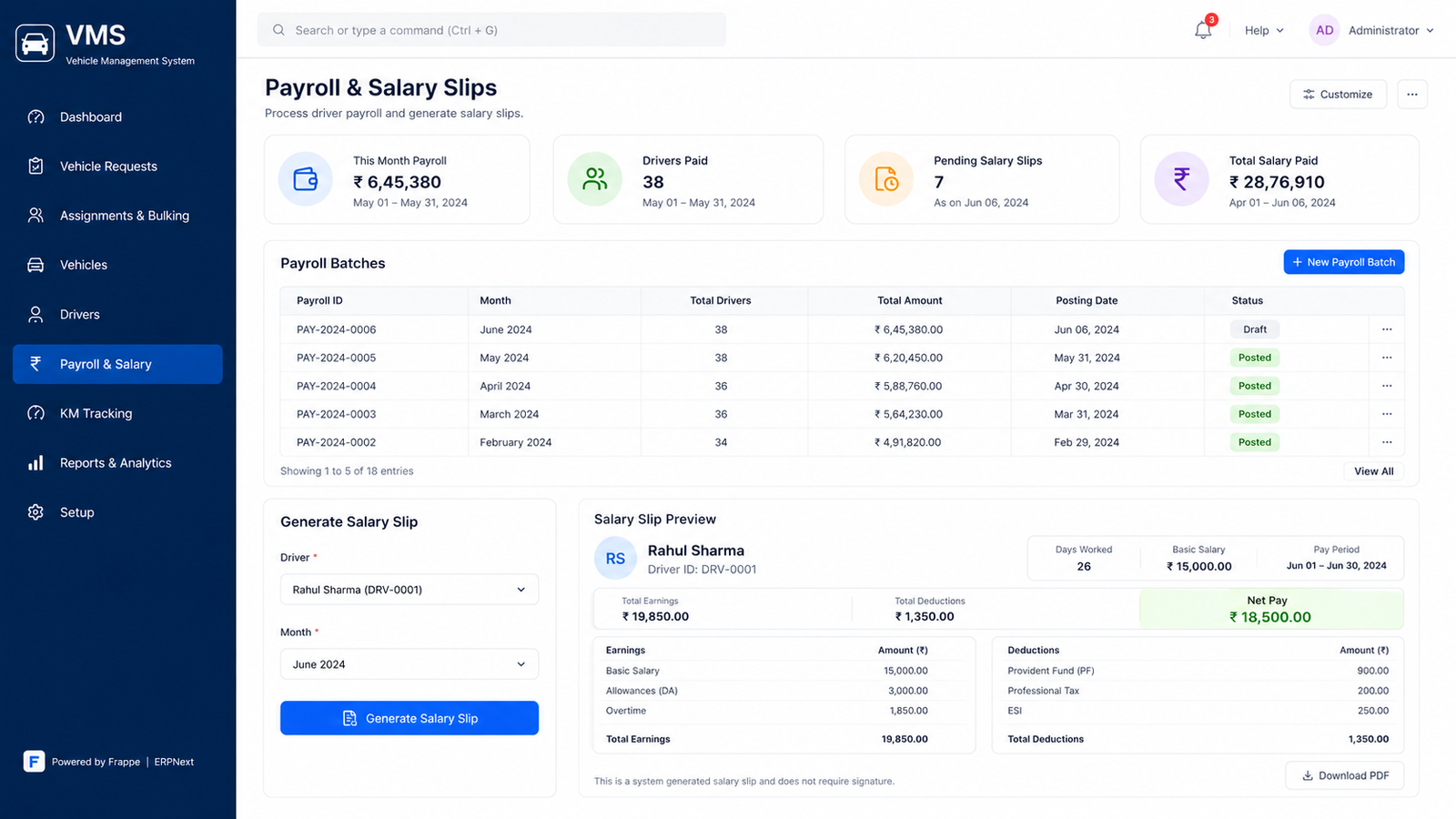Click the VMS car logo icon

coord(35,43)
